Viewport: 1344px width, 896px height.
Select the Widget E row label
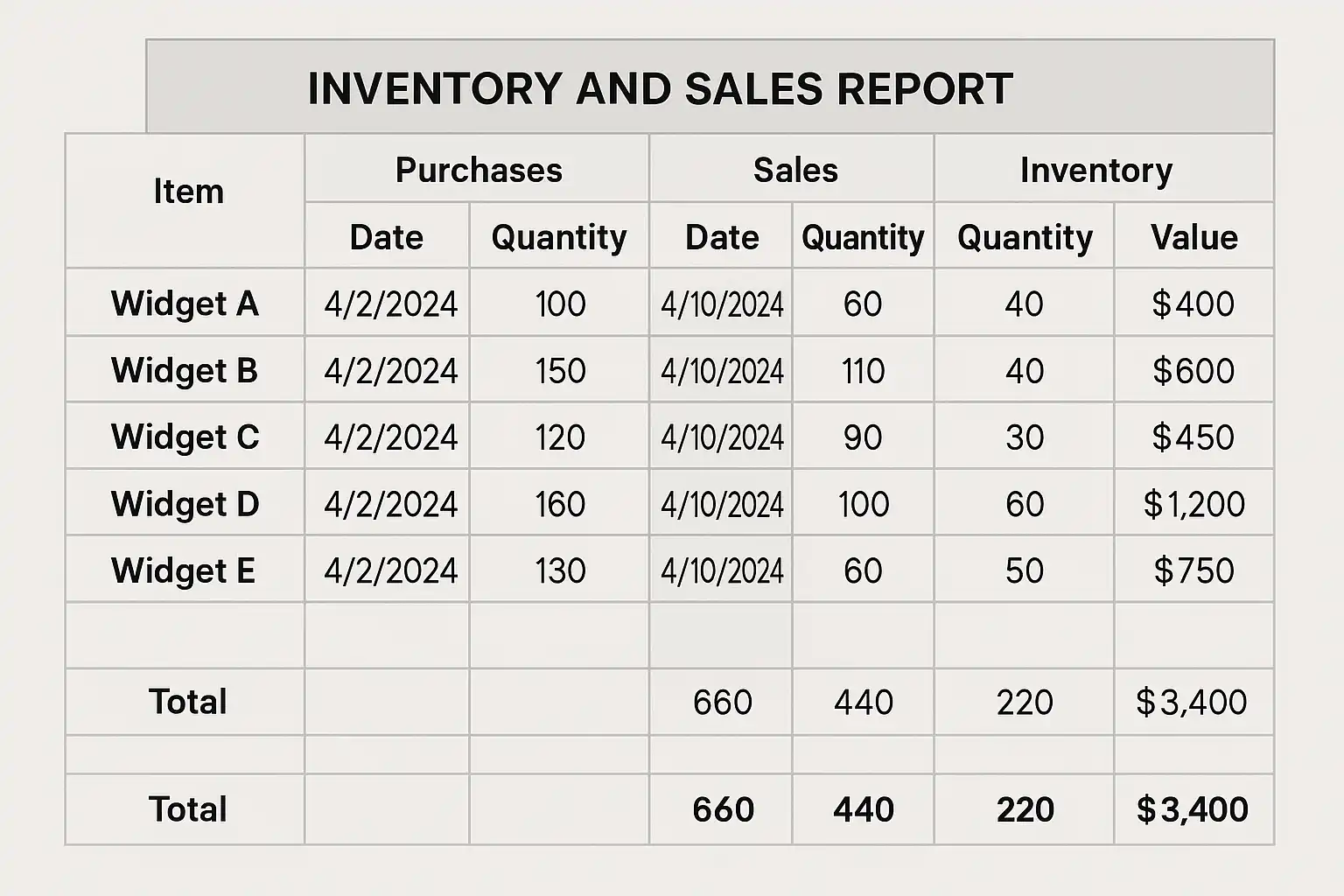pyautogui.click(x=183, y=570)
